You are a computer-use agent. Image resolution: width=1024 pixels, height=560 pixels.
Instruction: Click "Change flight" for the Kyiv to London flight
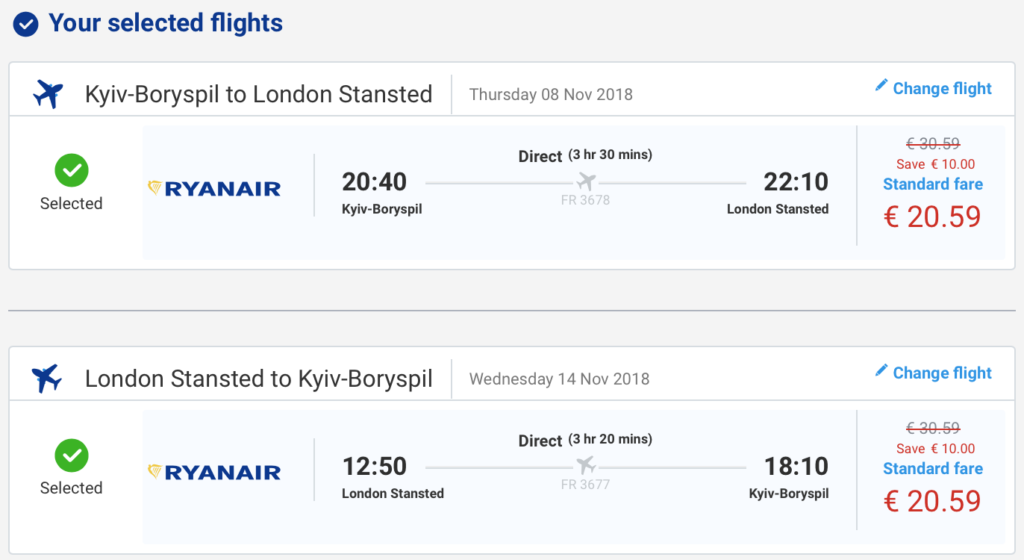point(942,88)
